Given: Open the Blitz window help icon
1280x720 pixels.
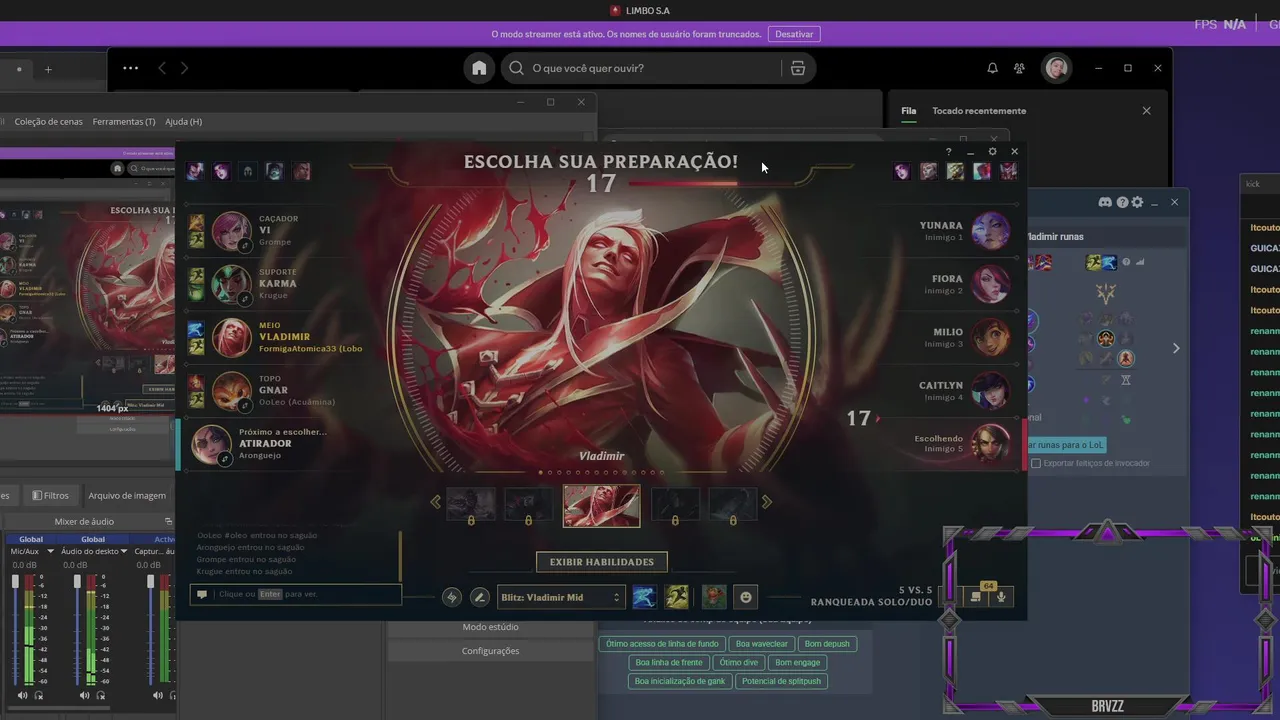Looking at the screenshot, I should (1122, 202).
